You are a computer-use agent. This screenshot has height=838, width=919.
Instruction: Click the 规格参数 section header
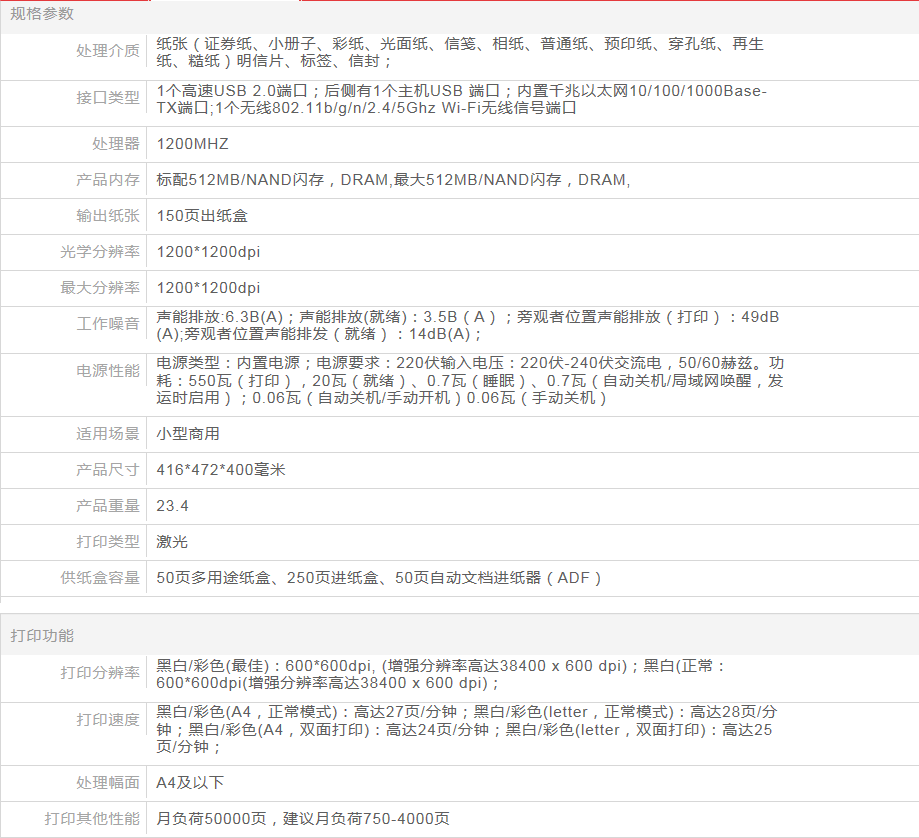tap(42, 14)
